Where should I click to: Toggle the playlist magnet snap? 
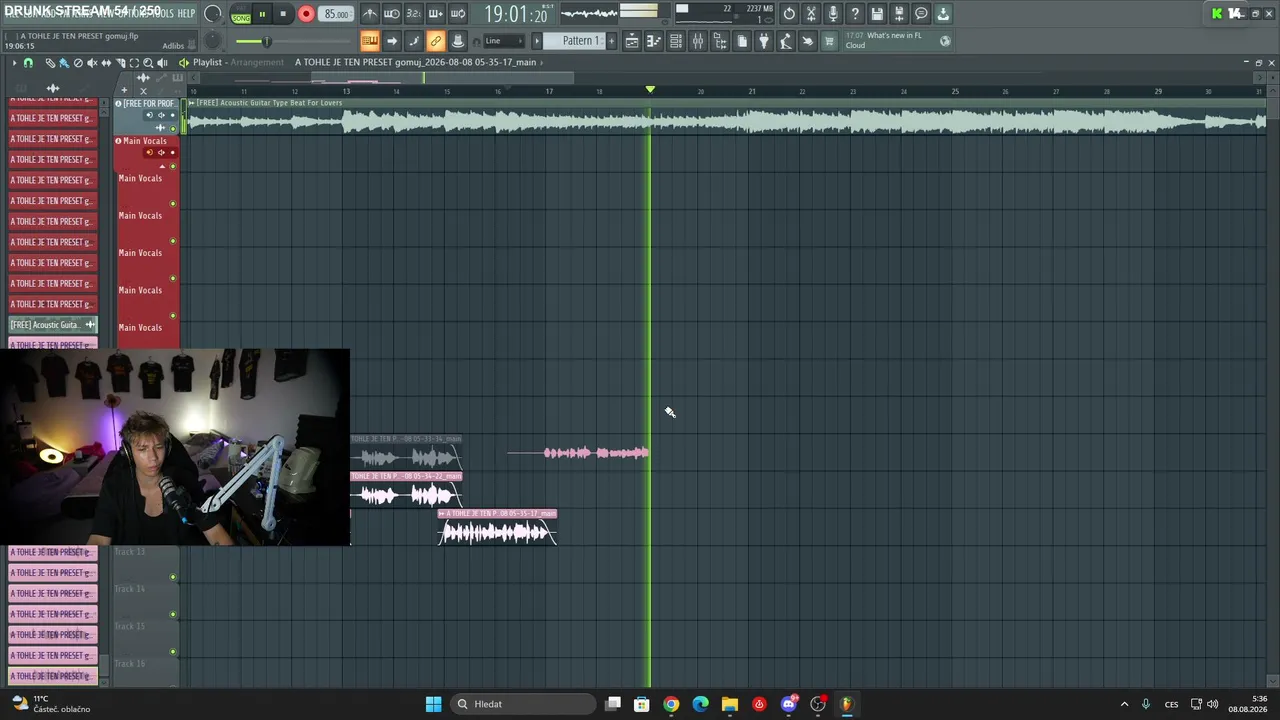28,63
